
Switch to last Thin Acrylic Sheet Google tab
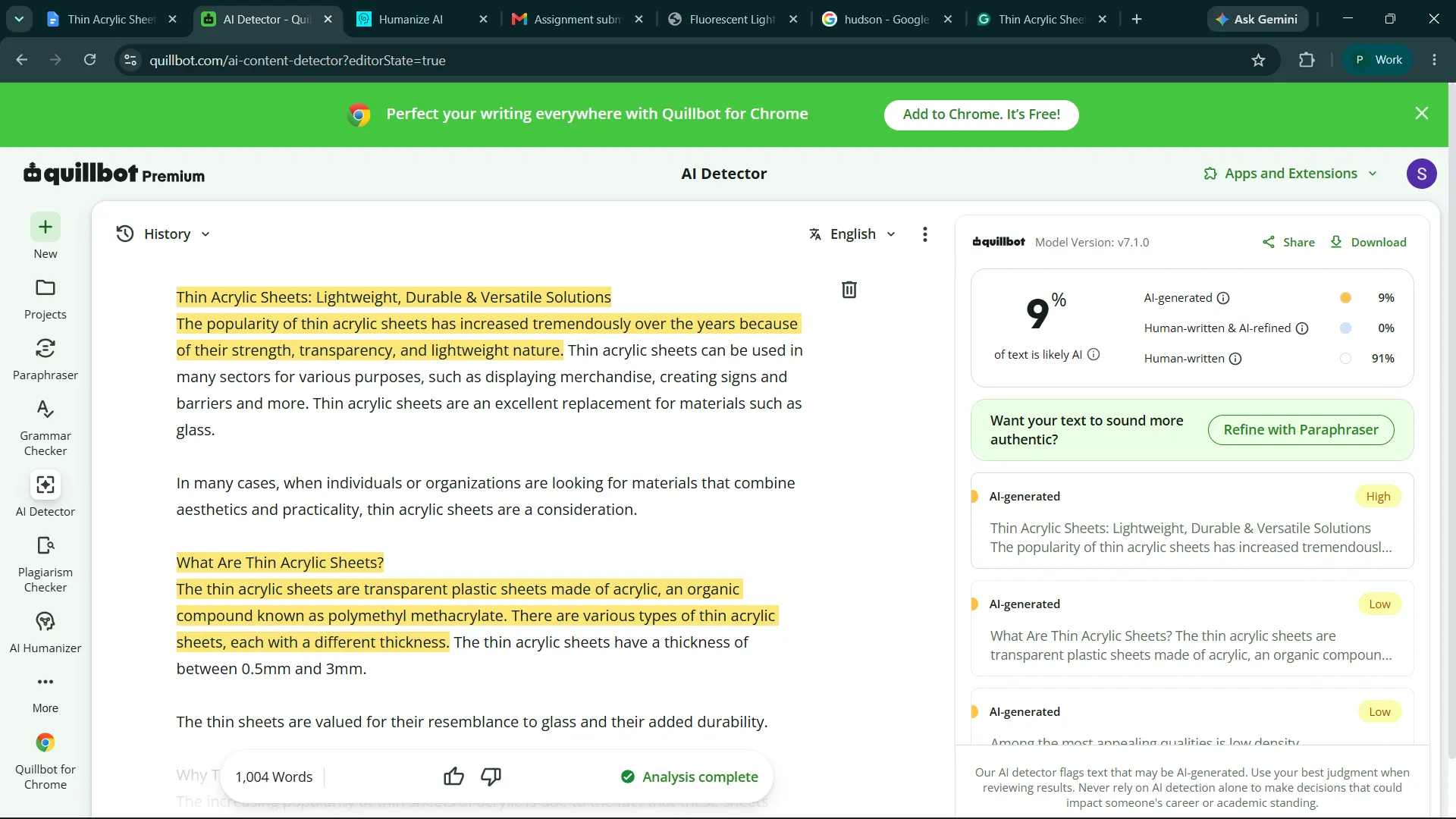(x=1041, y=19)
